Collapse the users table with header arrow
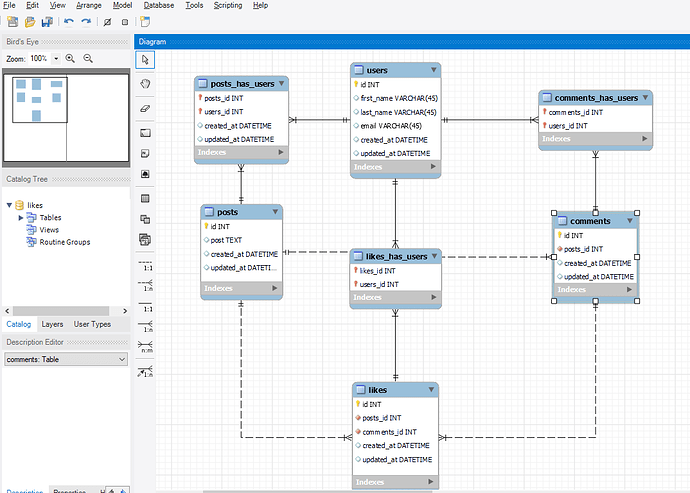This screenshot has height=493, width=690. coord(433,70)
